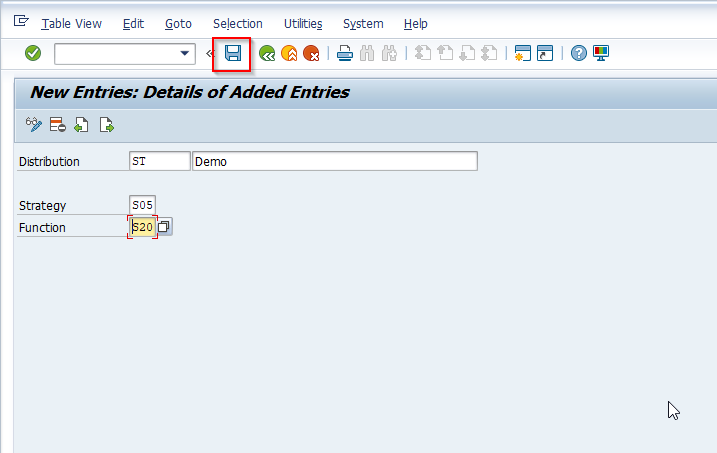Click the Find Next binoculars-plus icon
This screenshot has height=453, width=717.
point(389,53)
